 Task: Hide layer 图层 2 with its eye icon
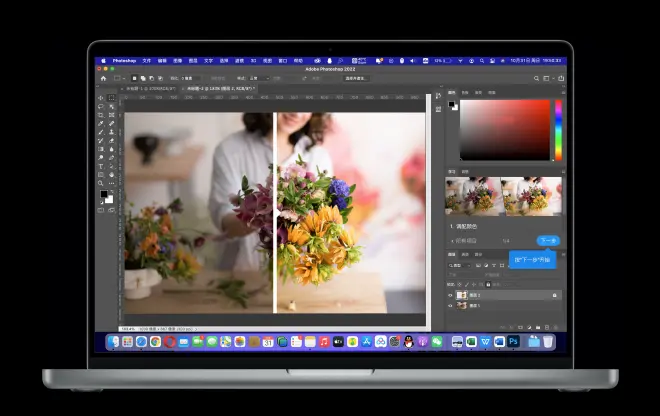coord(450,295)
